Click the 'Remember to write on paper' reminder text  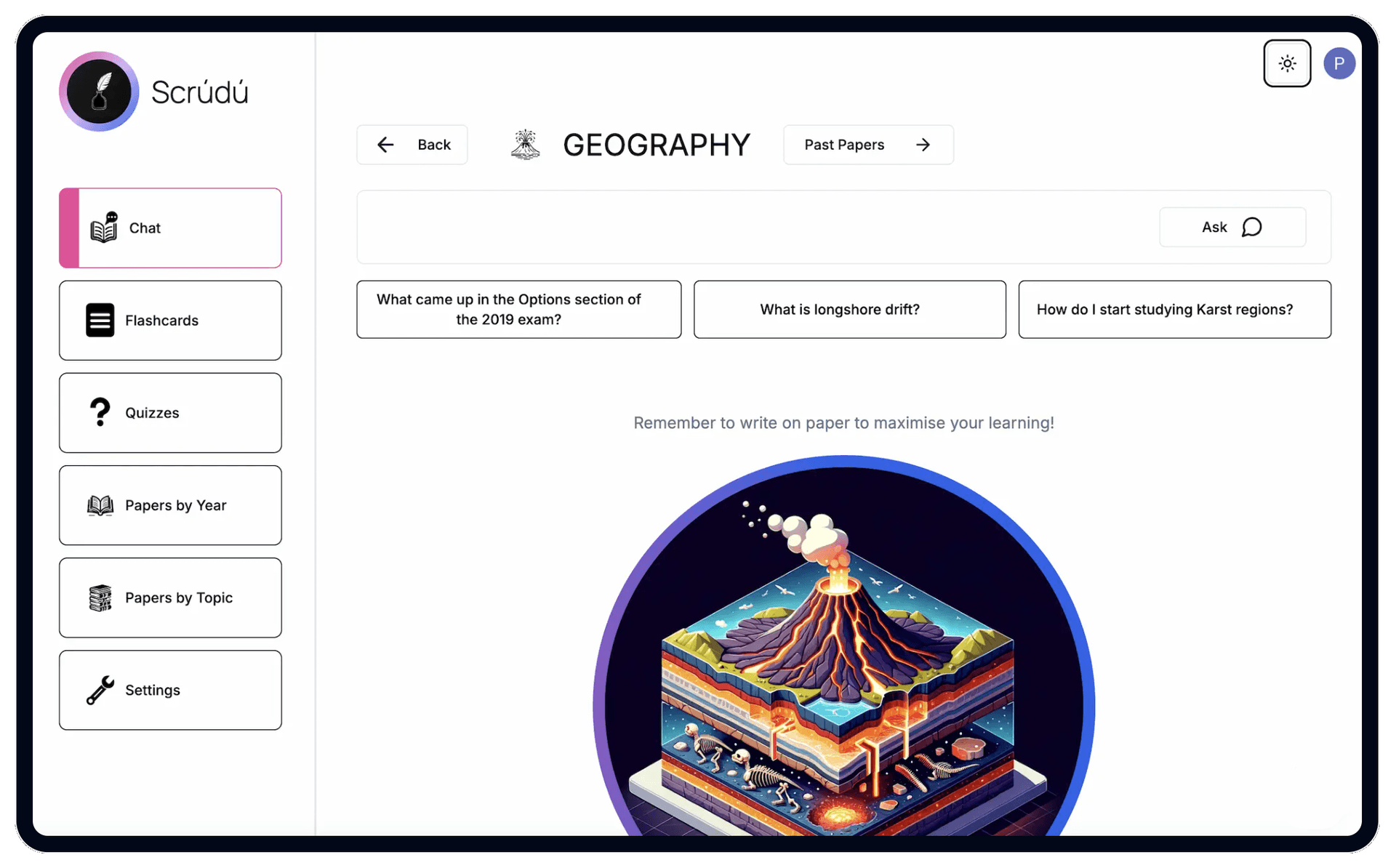[x=843, y=423]
